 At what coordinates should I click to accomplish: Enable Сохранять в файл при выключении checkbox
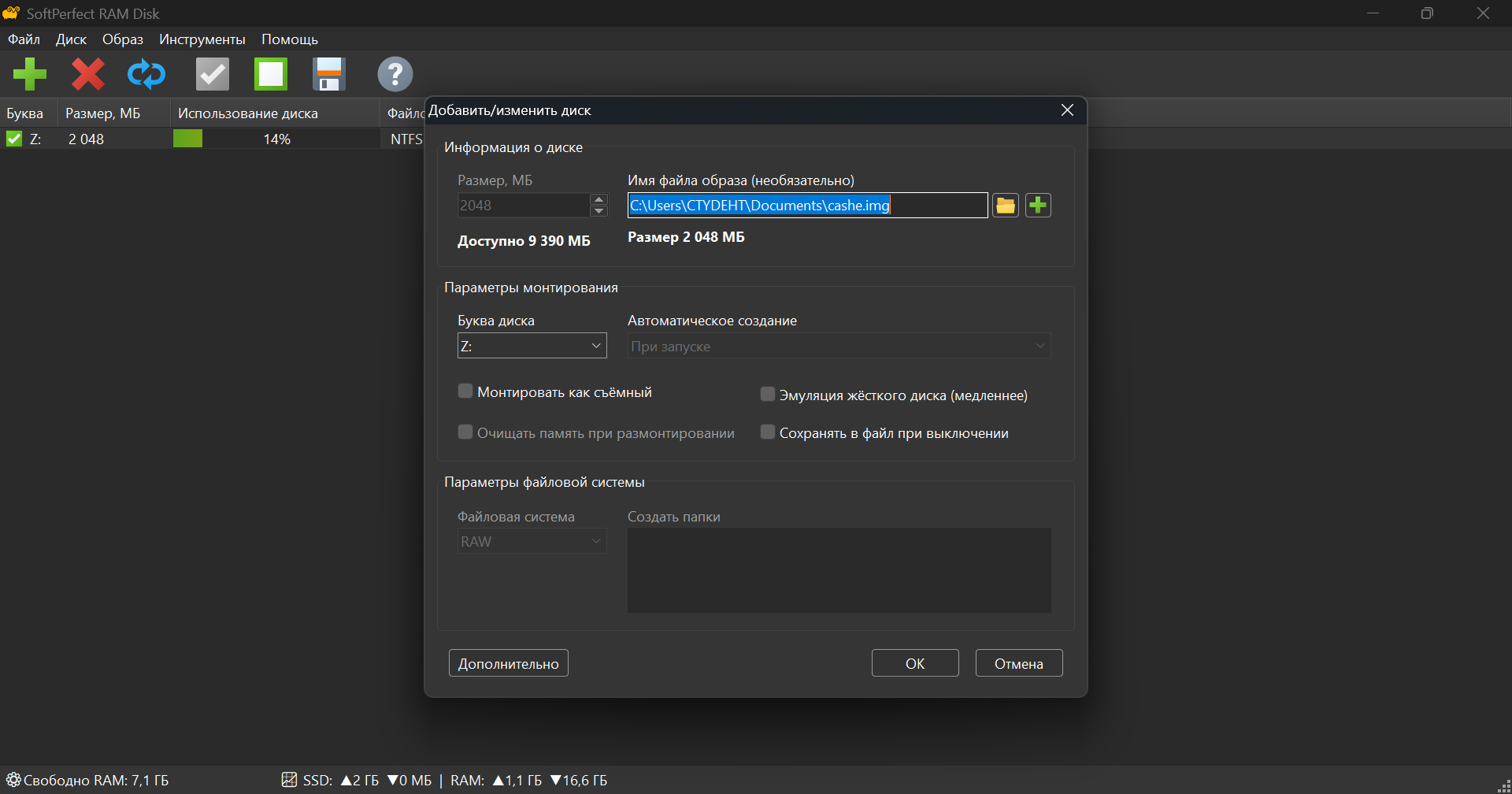[x=768, y=432]
